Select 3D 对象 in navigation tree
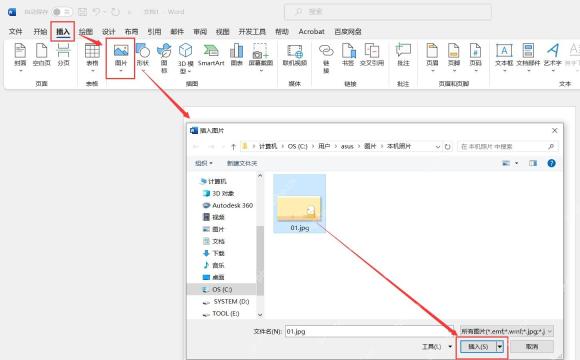This screenshot has width=580, height=360. (x=219, y=193)
